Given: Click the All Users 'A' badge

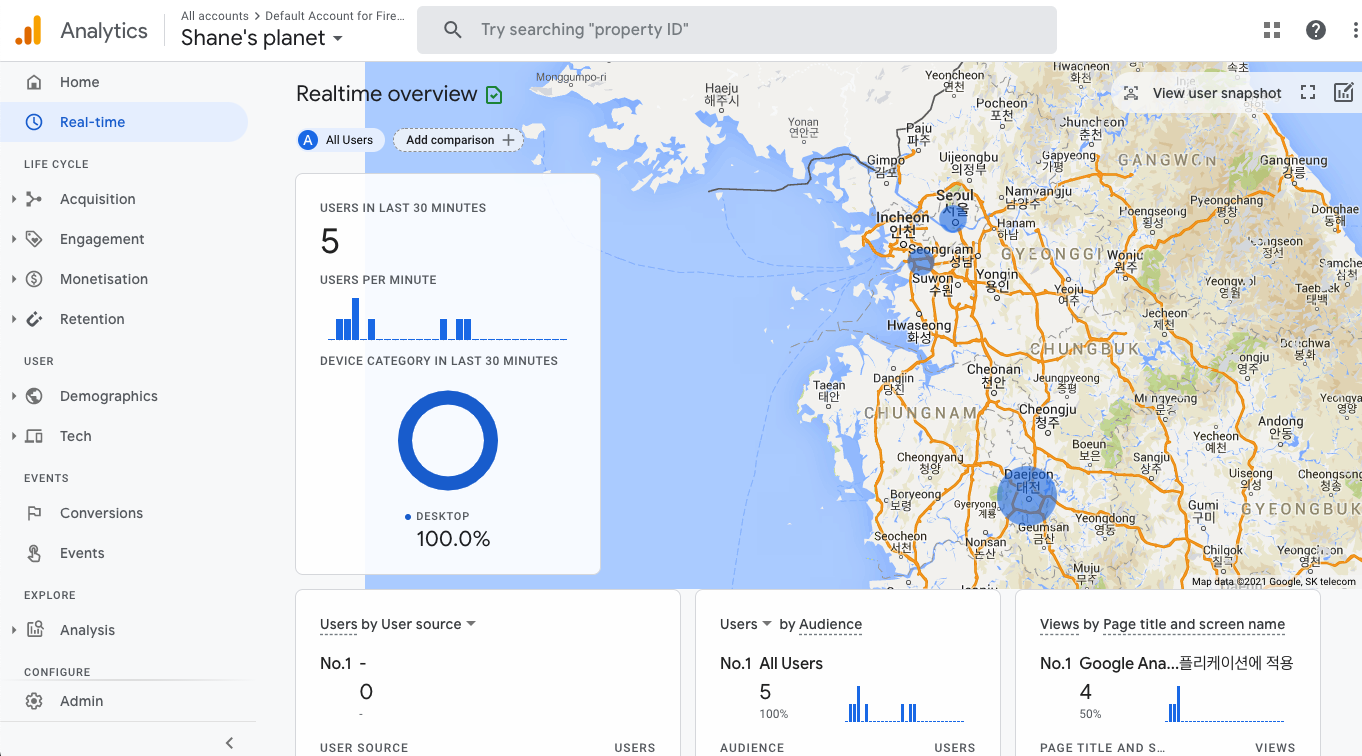Looking at the screenshot, I should coord(308,140).
